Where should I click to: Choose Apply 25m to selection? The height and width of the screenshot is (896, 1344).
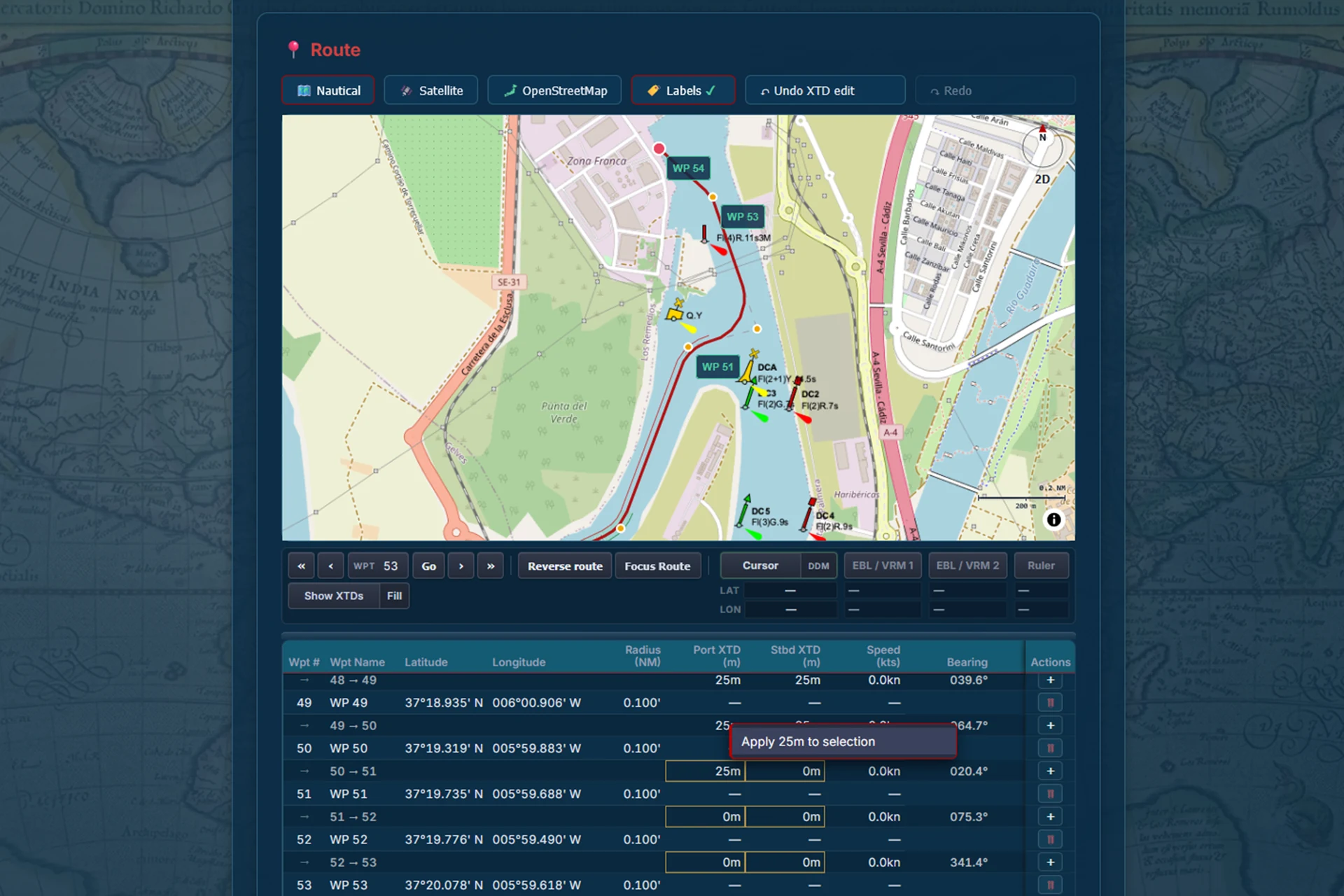[843, 741]
